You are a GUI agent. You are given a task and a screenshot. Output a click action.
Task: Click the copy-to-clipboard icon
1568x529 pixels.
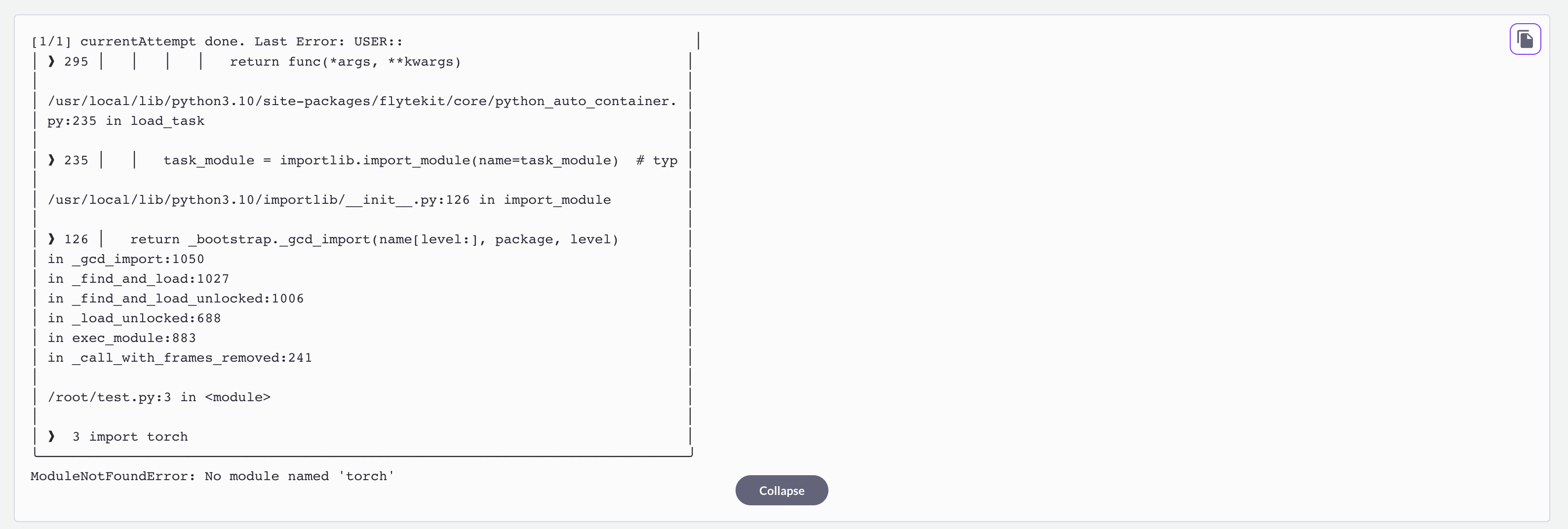pos(1525,38)
